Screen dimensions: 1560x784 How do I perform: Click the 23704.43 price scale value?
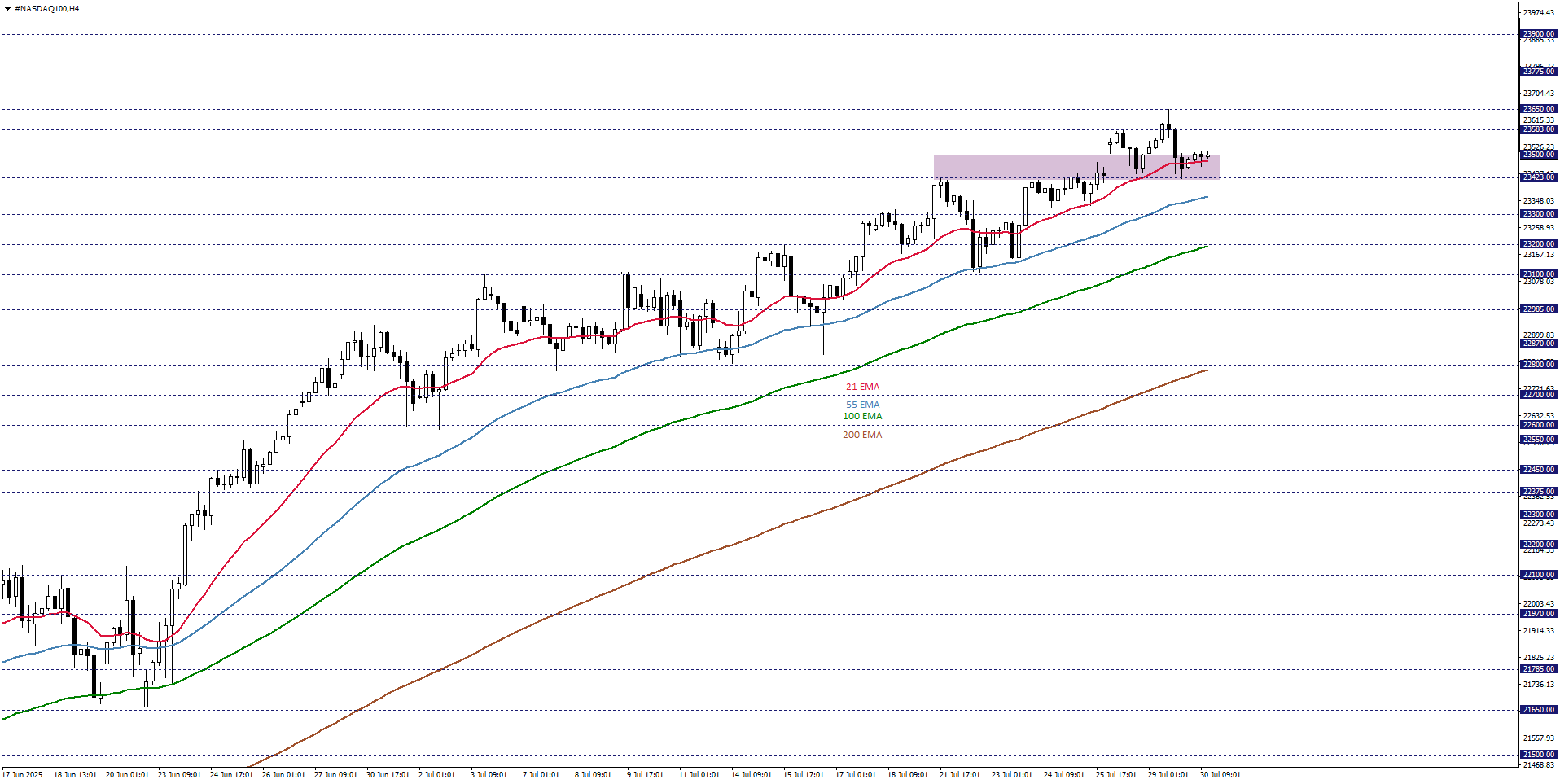coord(1539,94)
